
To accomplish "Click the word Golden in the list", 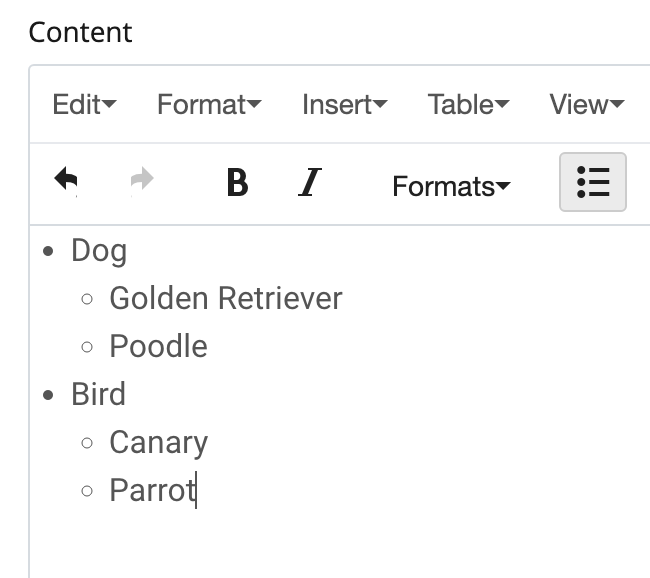I will pos(159,298).
